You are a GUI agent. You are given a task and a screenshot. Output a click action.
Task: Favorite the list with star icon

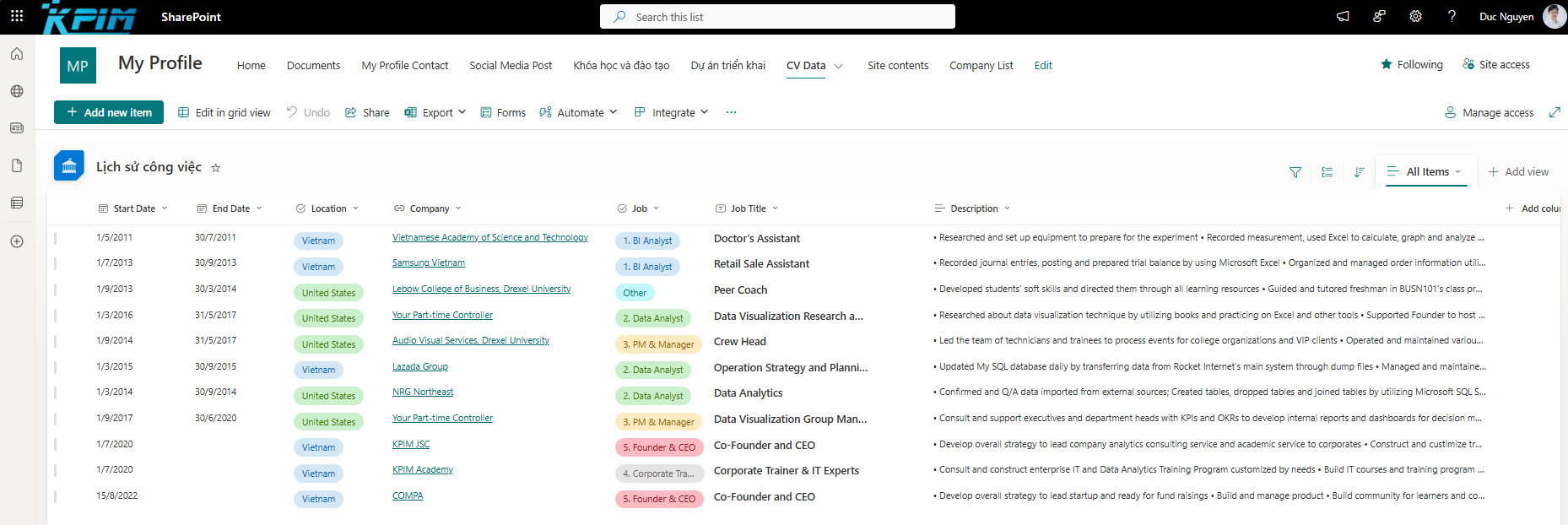point(215,168)
